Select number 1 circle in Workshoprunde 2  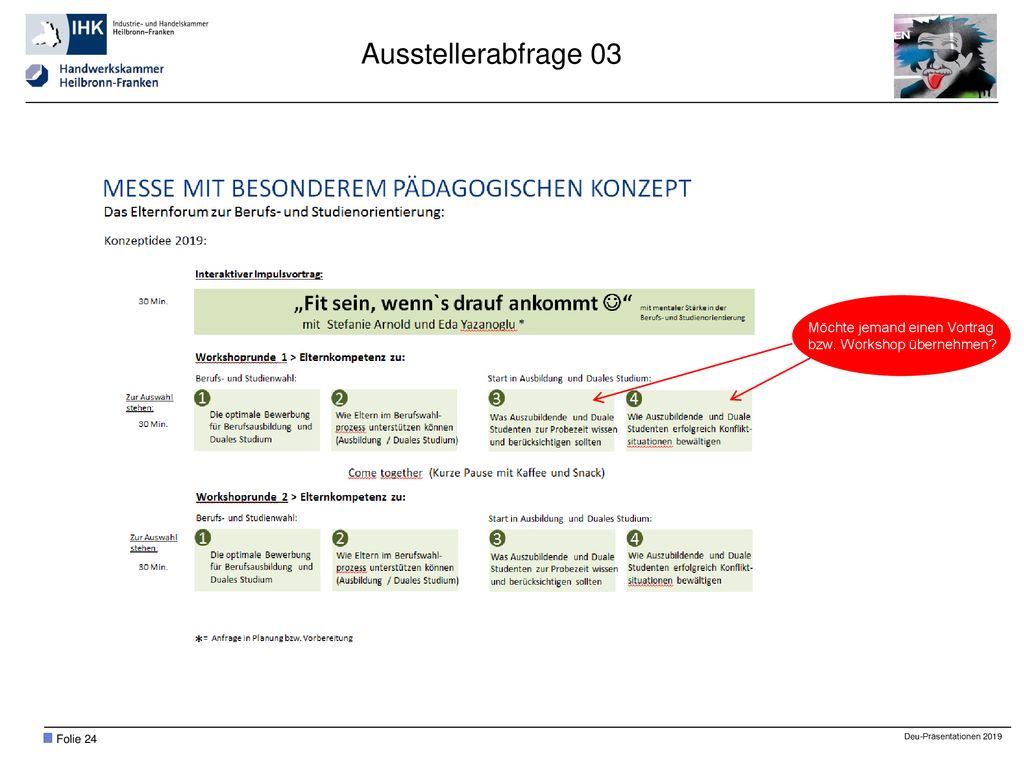tap(203, 537)
